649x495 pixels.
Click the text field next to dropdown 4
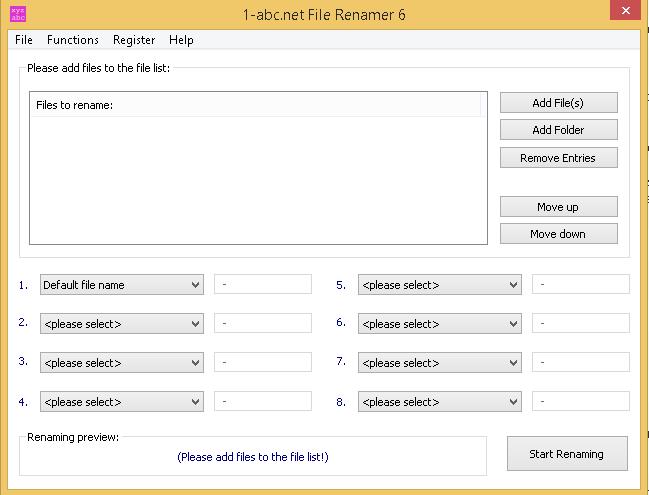point(263,401)
